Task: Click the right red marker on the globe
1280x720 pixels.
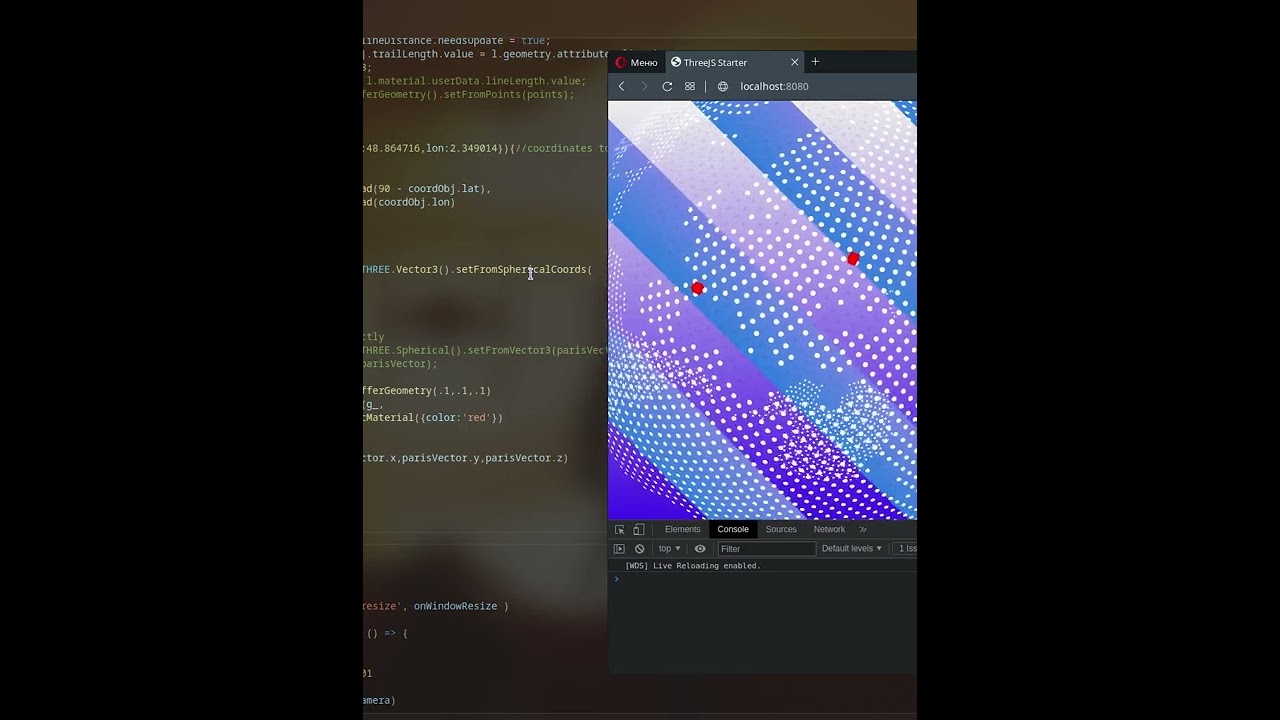Action: [x=853, y=259]
